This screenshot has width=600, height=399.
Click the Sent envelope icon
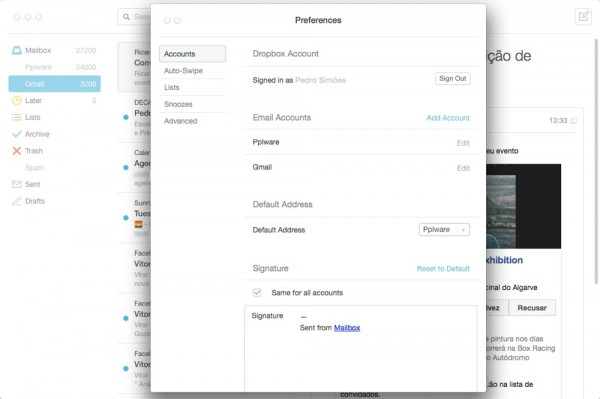coord(16,184)
